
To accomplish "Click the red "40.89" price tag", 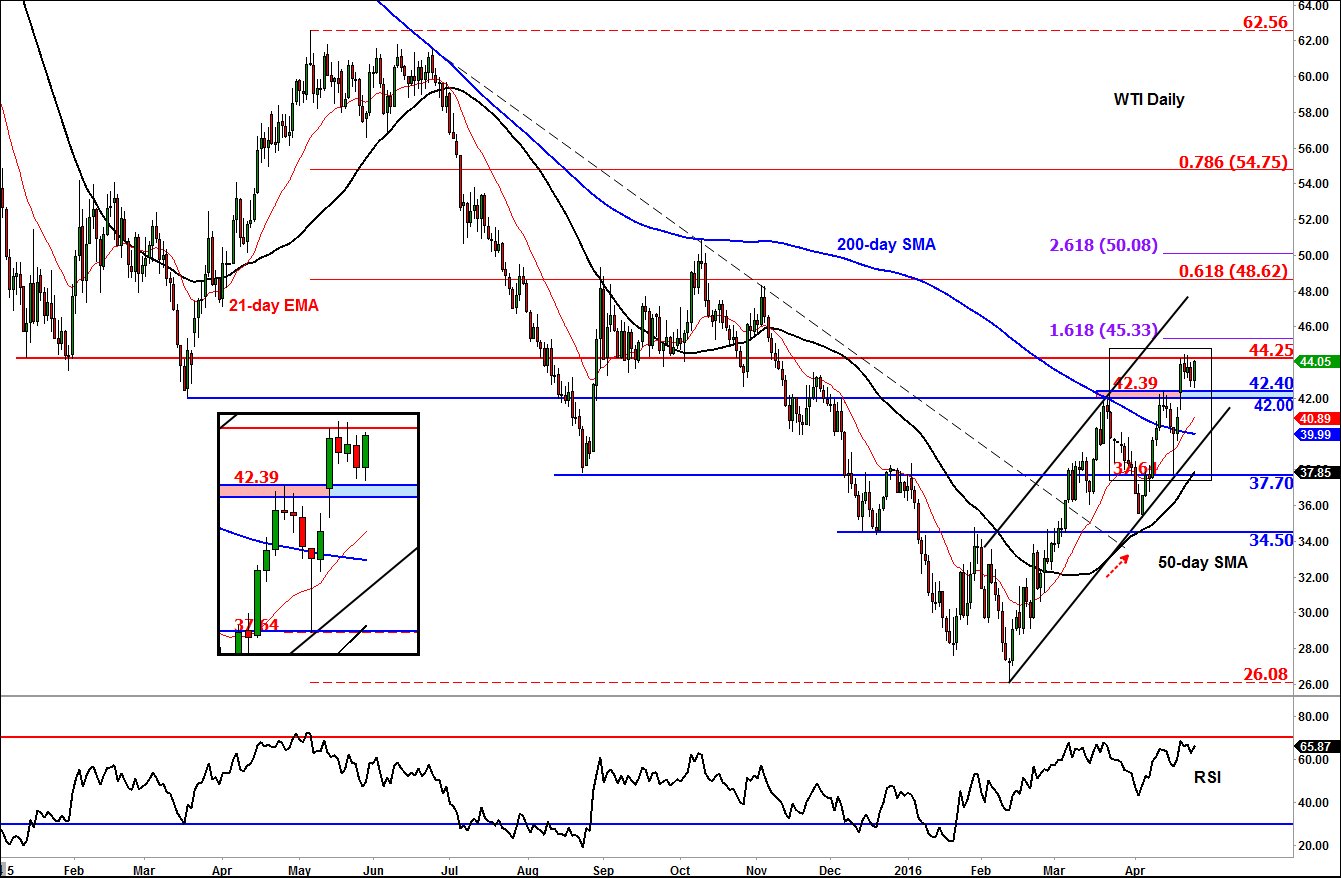I will 1316,418.
